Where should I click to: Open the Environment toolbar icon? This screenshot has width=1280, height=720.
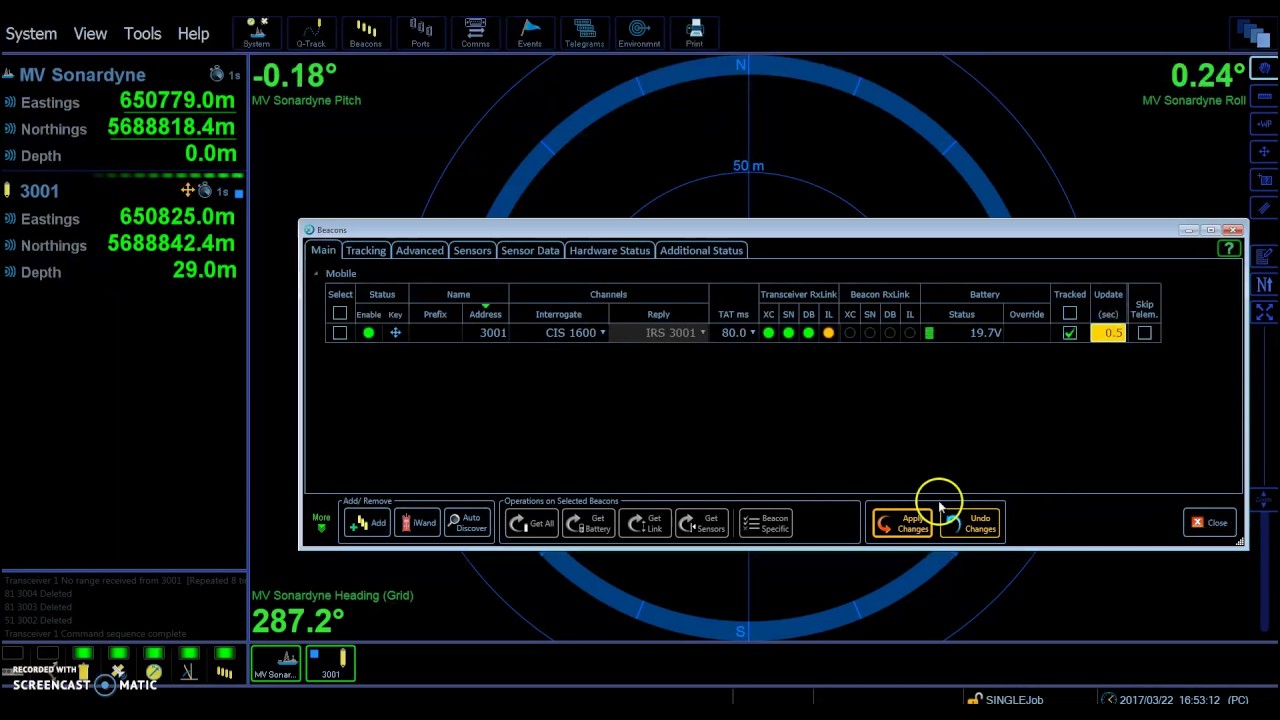tap(639, 32)
